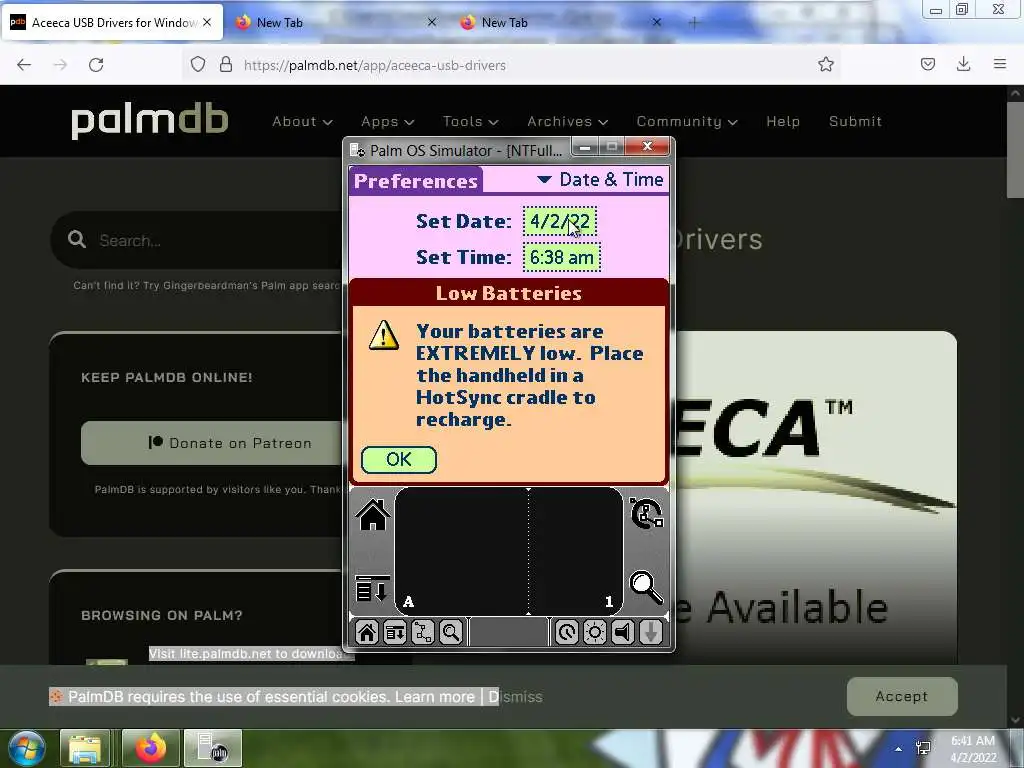Screen dimensions: 1024x768
Task: Expand the Apps menu
Action: [x=387, y=121]
